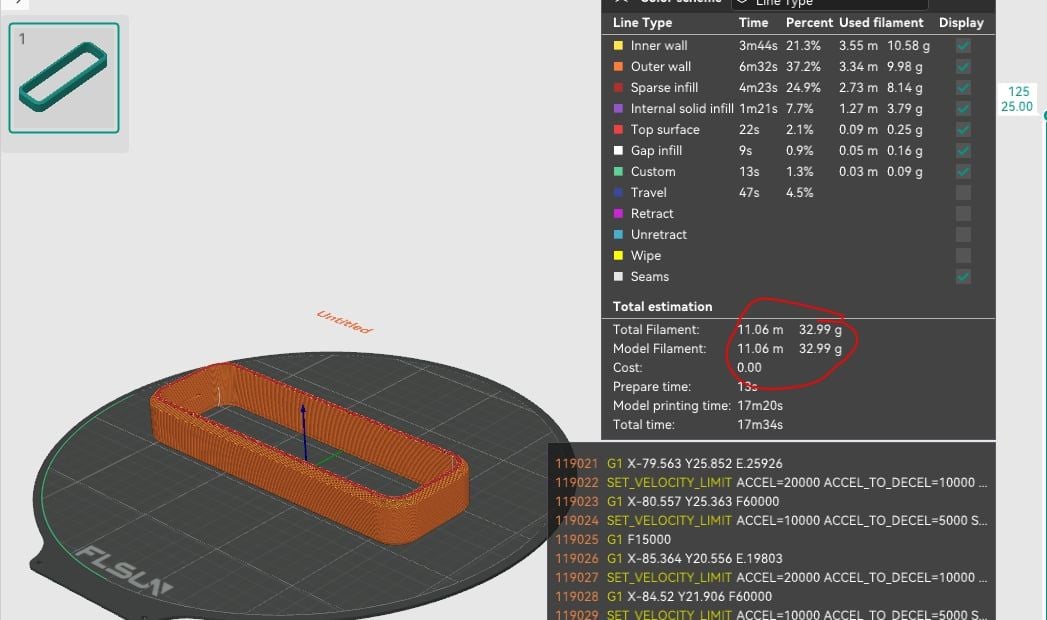Click Custom green swatch
The height and width of the screenshot is (620, 1047).
618,172
